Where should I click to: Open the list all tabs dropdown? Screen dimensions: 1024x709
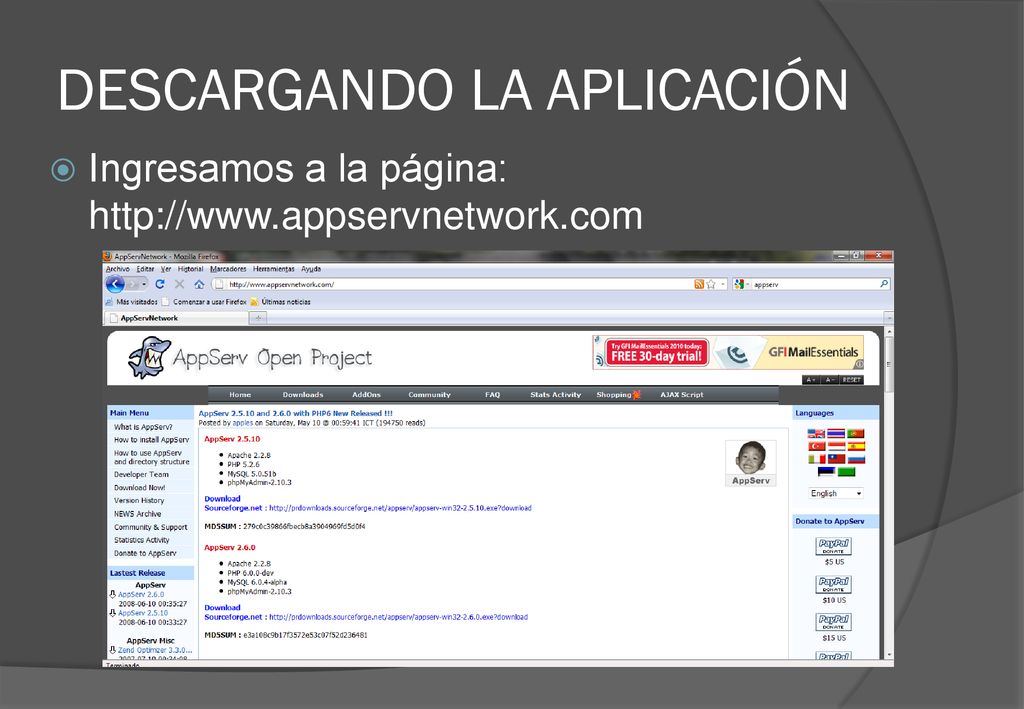click(x=888, y=318)
